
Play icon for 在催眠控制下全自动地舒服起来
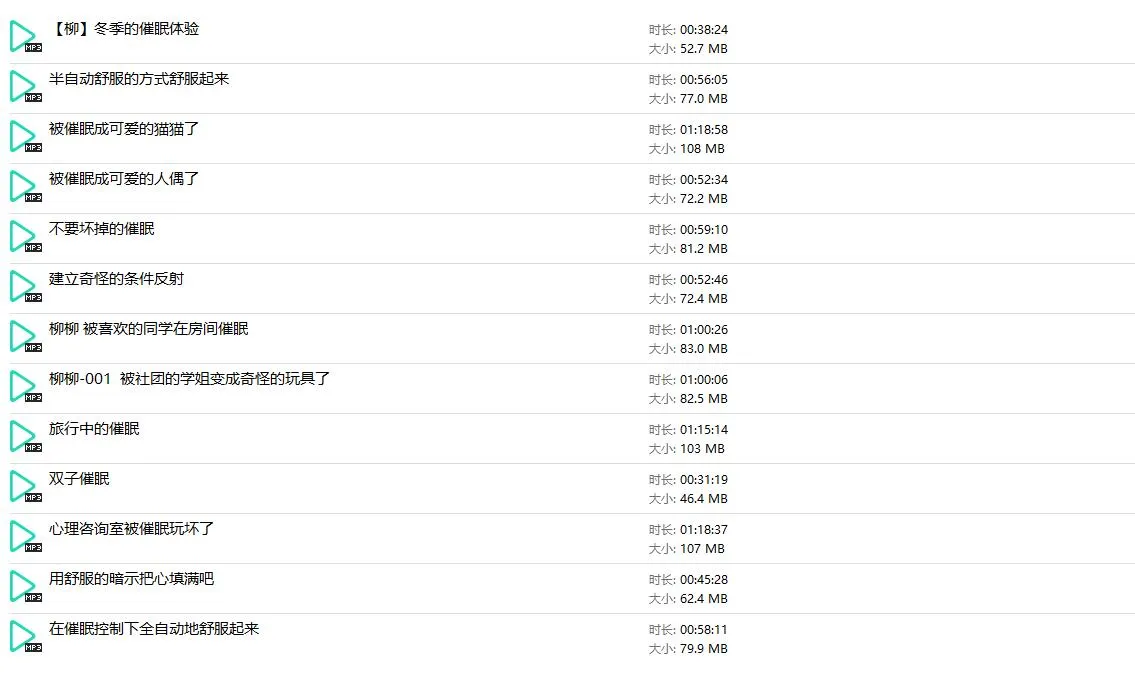click(24, 636)
